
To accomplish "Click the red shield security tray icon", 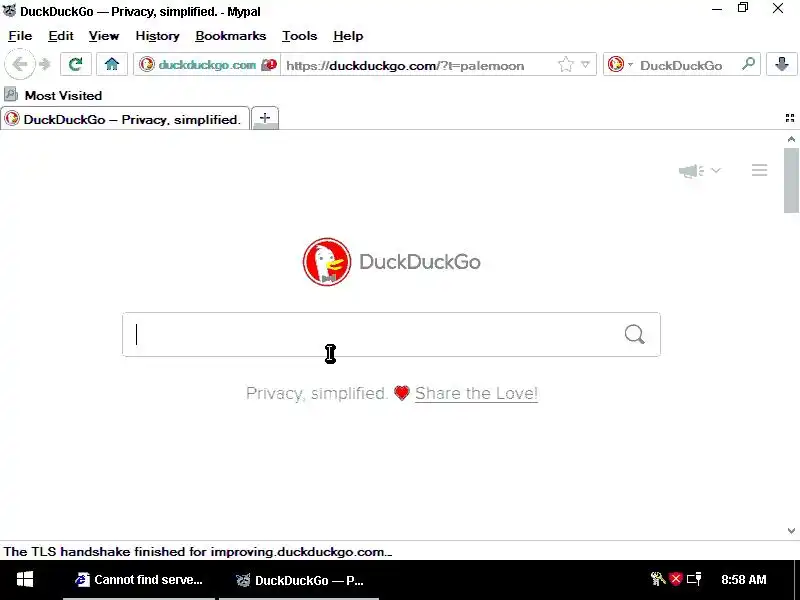I will coord(676,579).
